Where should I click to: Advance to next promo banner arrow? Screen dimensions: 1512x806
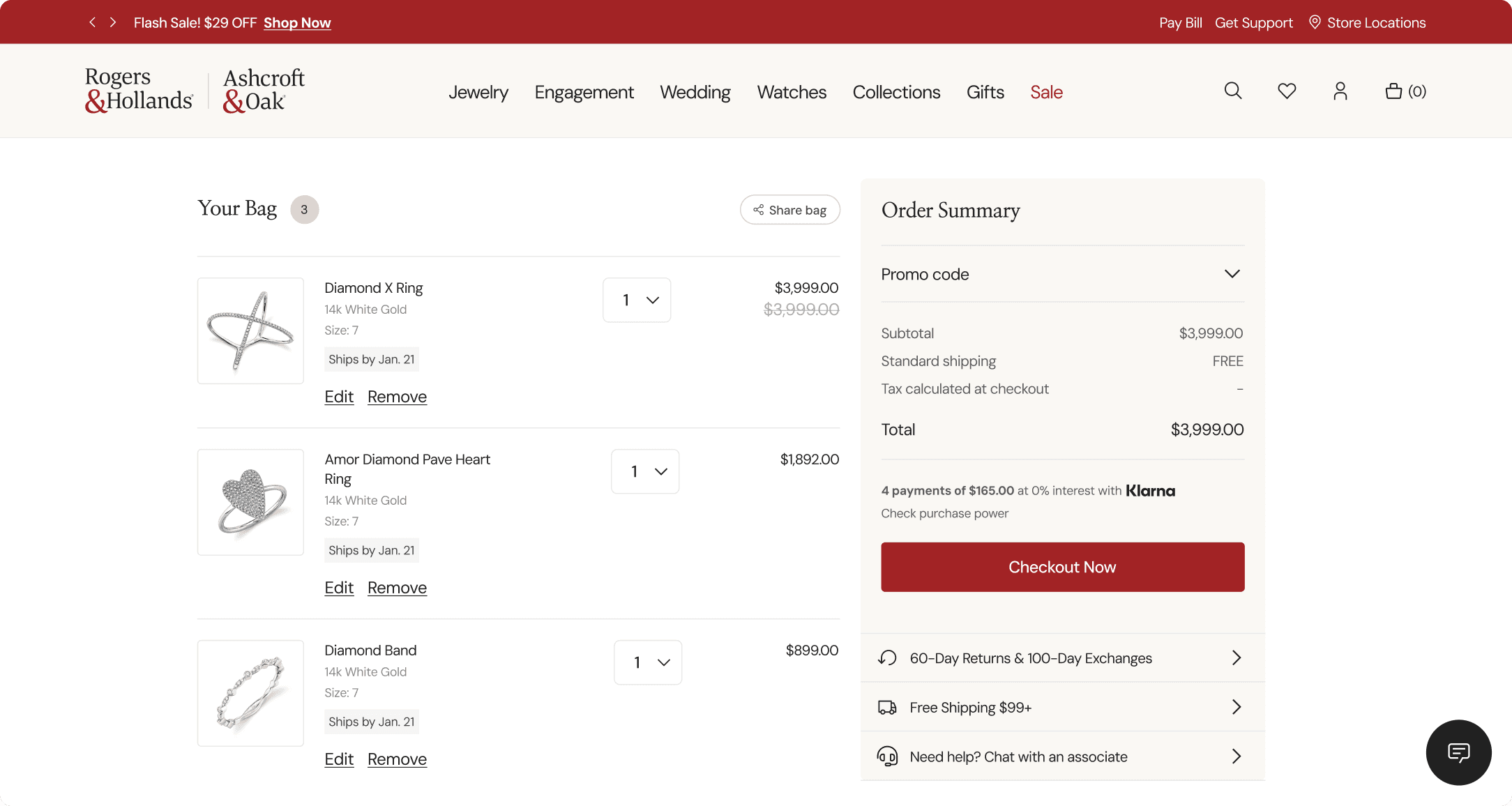point(113,22)
